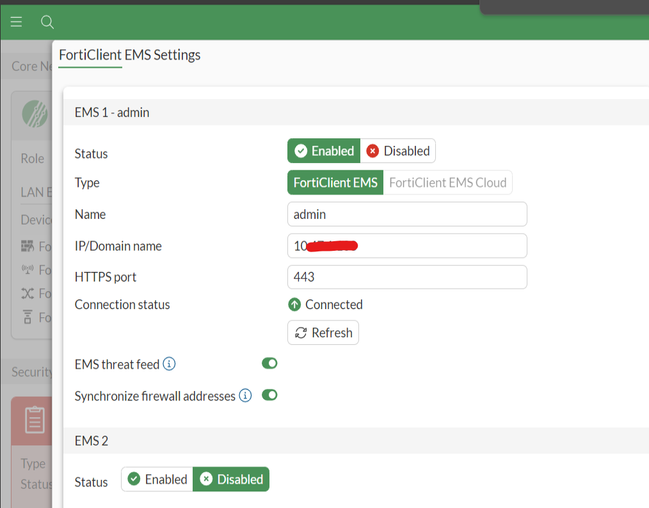Viewport: 649px width, 508px height.
Task: Open EMS threat feed info icon
Action: pyautogui.click(x=169, y=364)
